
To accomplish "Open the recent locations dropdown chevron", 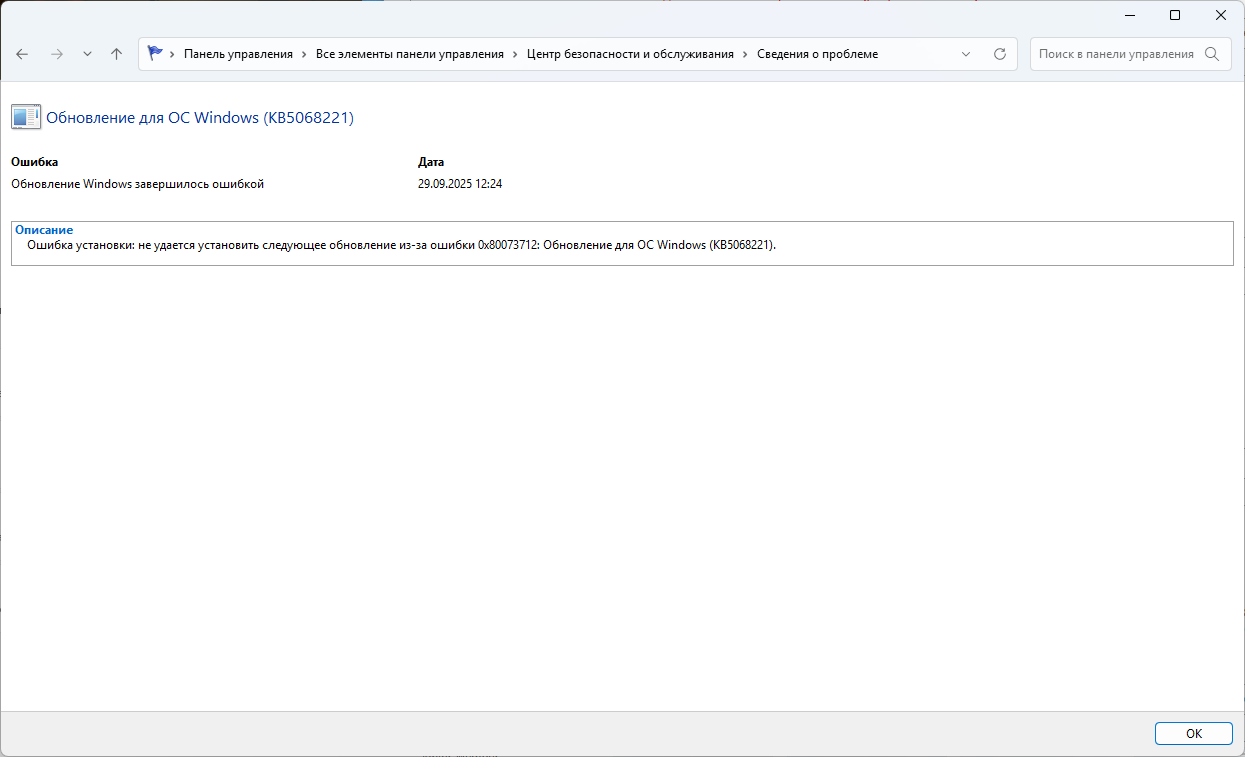I will tap(87, 54).
